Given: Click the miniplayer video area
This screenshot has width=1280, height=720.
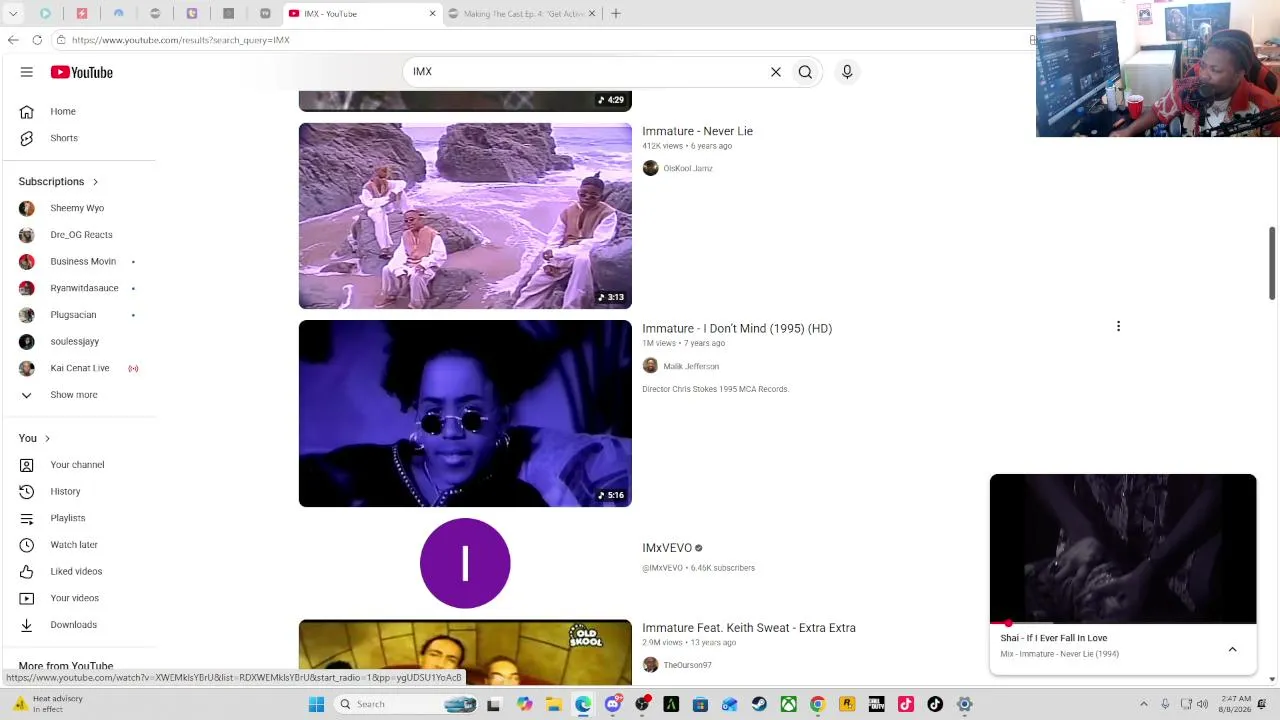Looking at the screenshot, I should point(1123,548).
